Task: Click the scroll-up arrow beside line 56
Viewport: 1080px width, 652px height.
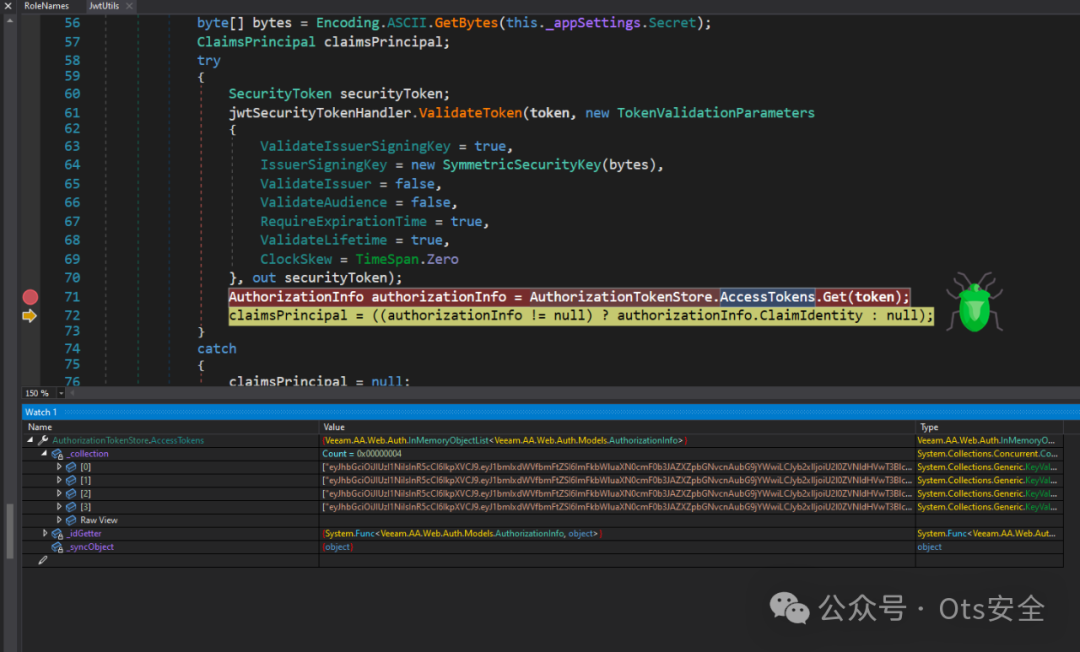Action: (x=10, y=21)
